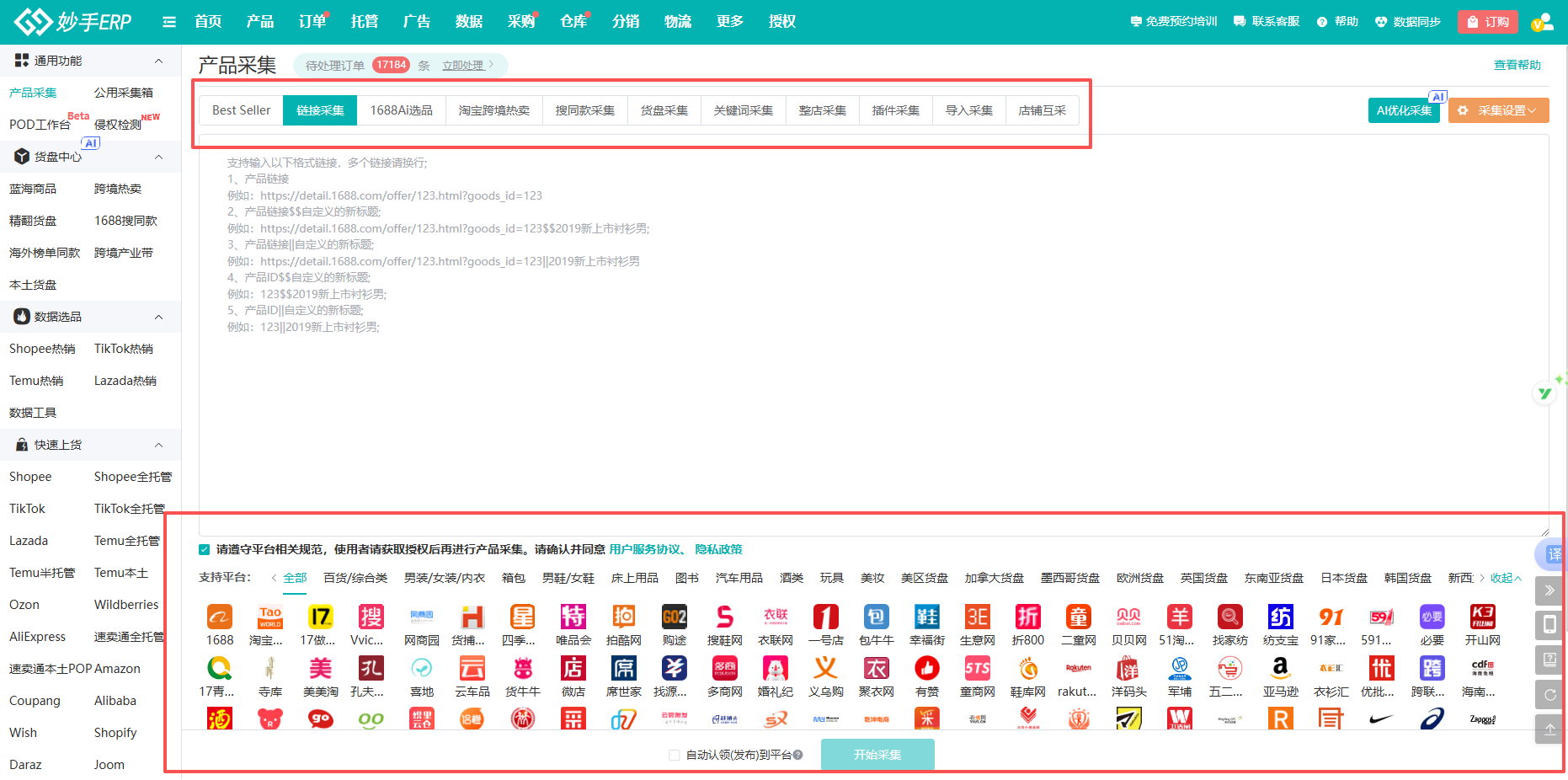The image size is (1568, 780).
Task: Click the hamburger menu icon in header
Action: click(169, 22)
